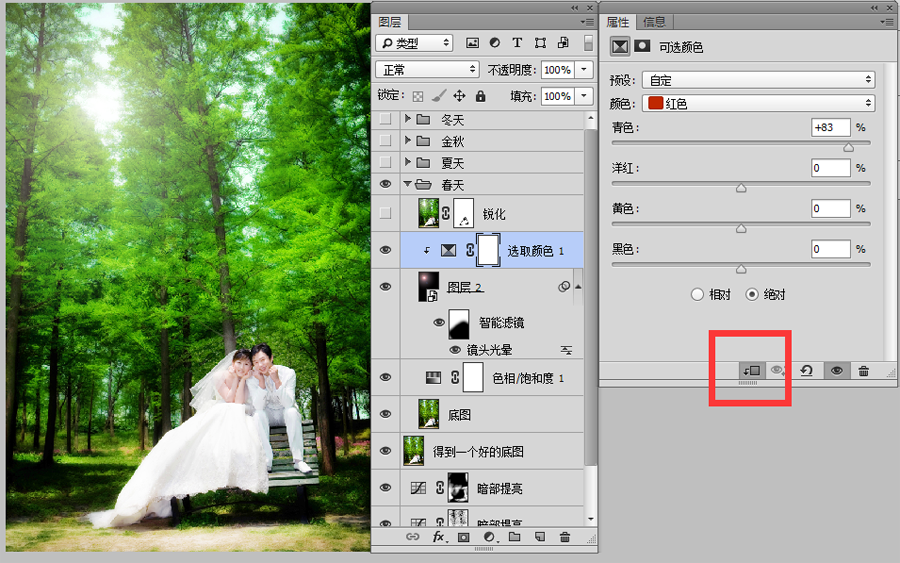
Task: Lock all padlock icon
Action: (x=480, y=96)
